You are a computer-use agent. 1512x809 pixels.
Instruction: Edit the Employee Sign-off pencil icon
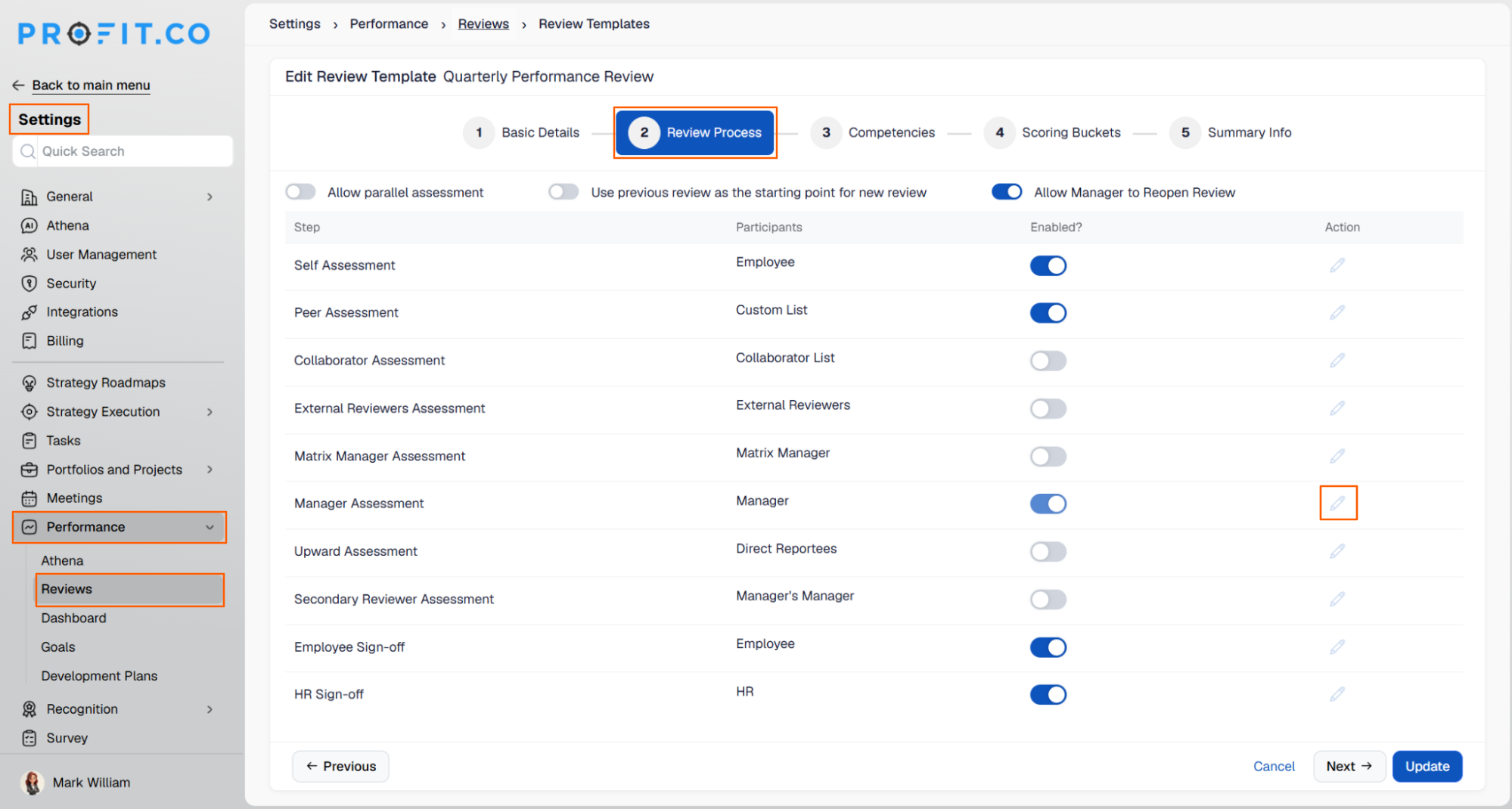(x=1337, y=646)
